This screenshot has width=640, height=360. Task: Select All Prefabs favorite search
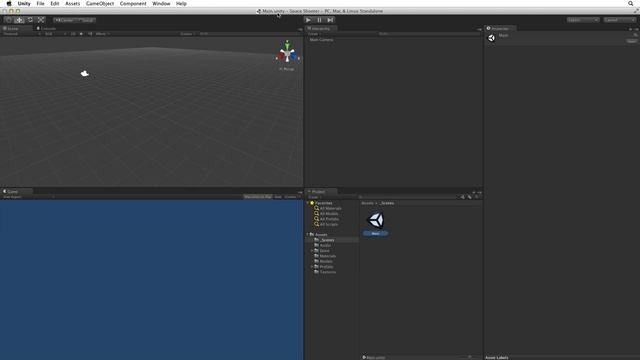(x=329, y=219)
